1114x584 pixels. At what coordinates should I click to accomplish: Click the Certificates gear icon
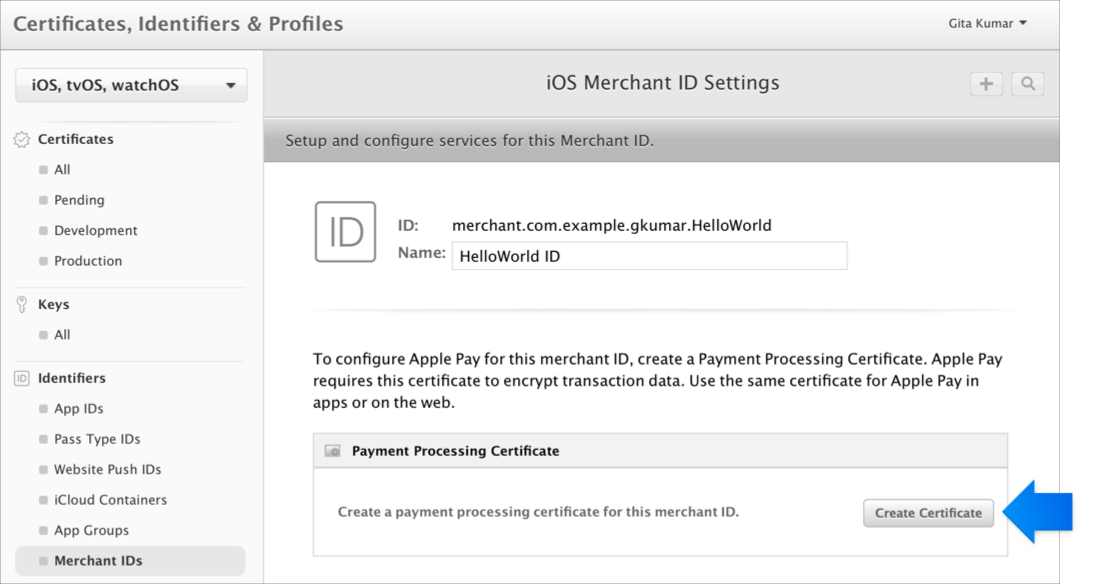coord(22,139)
